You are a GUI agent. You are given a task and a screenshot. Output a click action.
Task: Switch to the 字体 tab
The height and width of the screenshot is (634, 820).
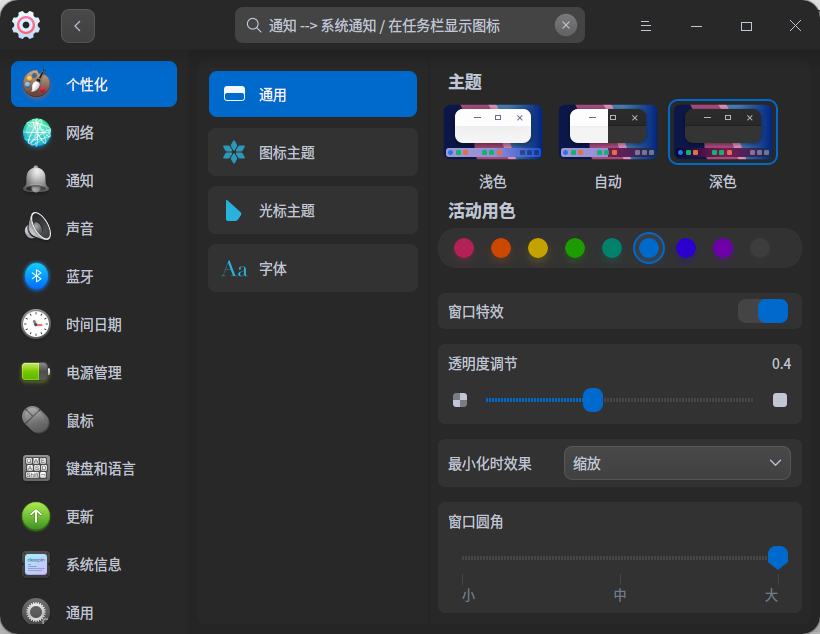pyautogui.click(x=312, y=268)
